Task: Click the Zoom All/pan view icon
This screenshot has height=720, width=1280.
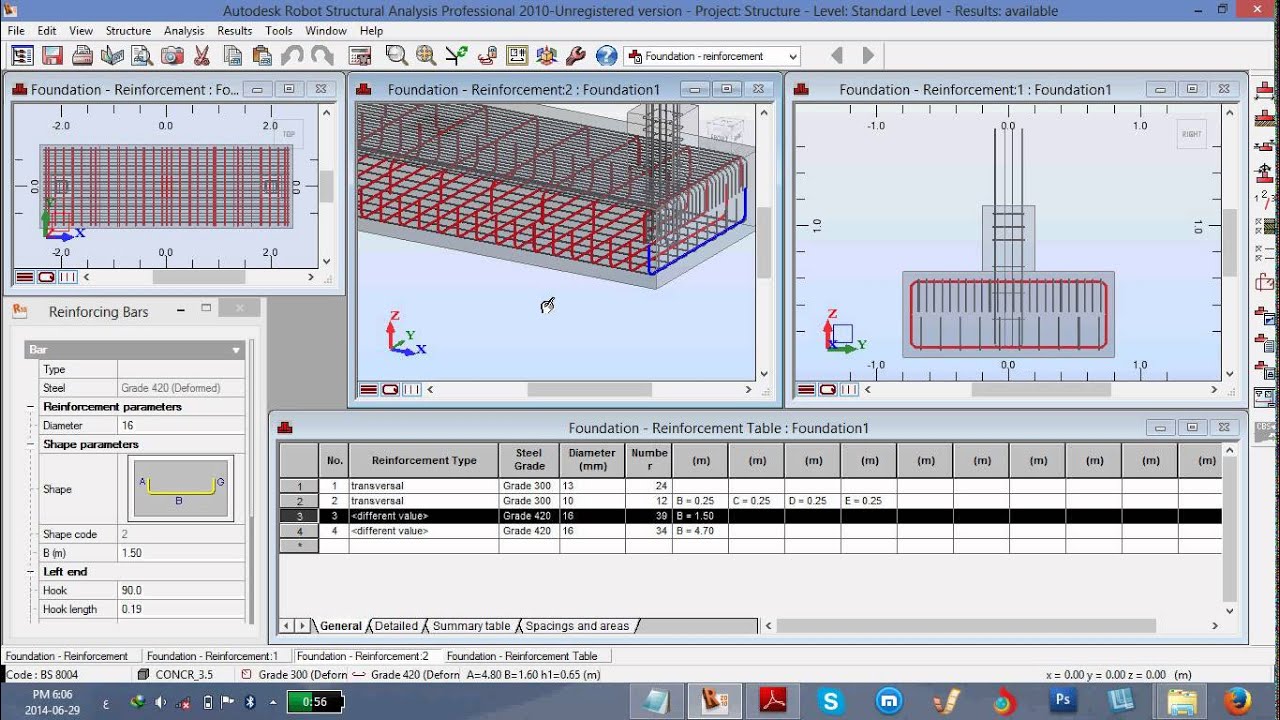Action: 426,56
